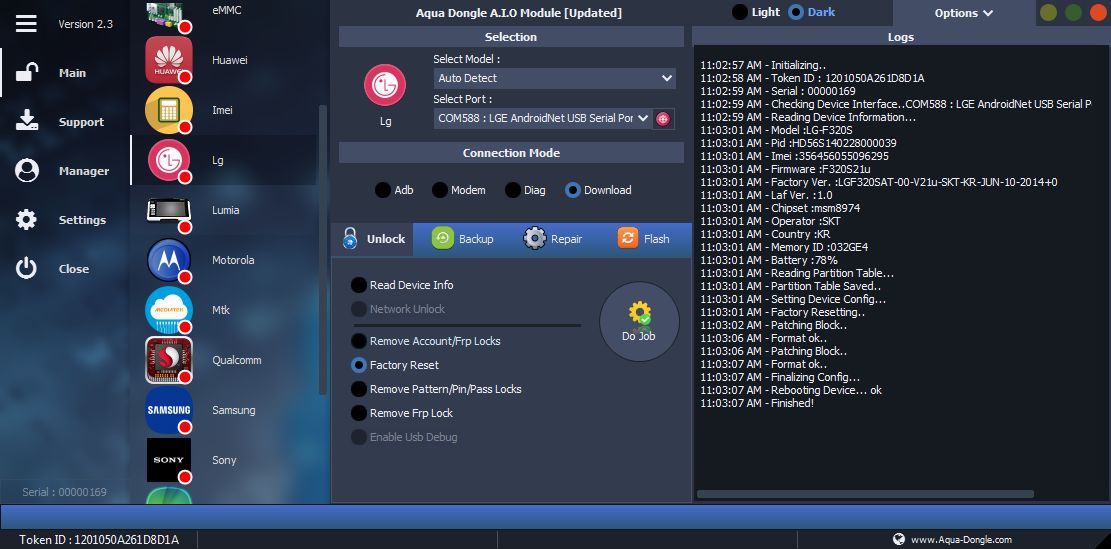Select Factory Reset option
Screen dimensions: 1111x549
click(395, 365)
